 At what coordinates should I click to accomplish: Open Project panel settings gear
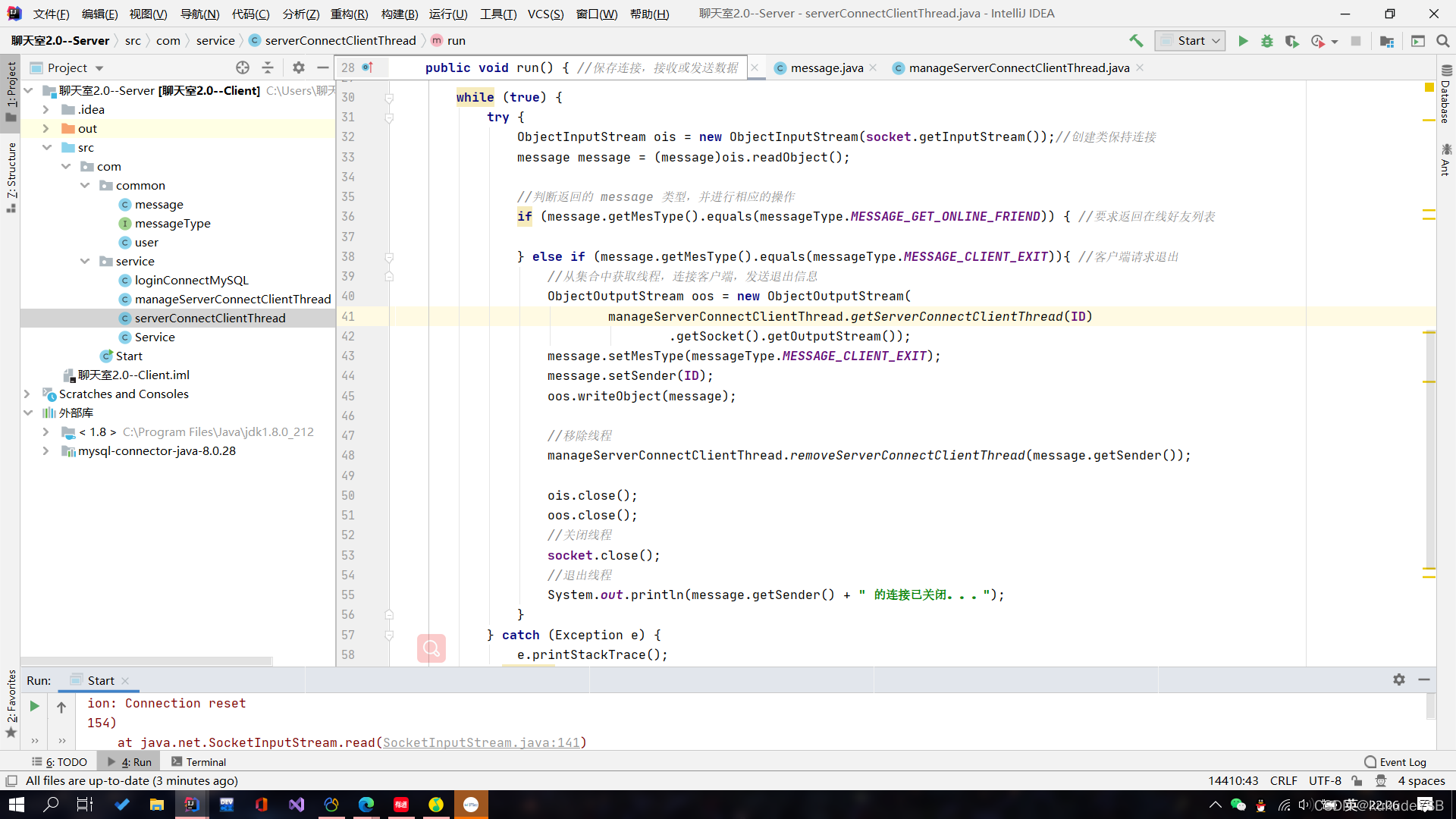coord(299,67)
